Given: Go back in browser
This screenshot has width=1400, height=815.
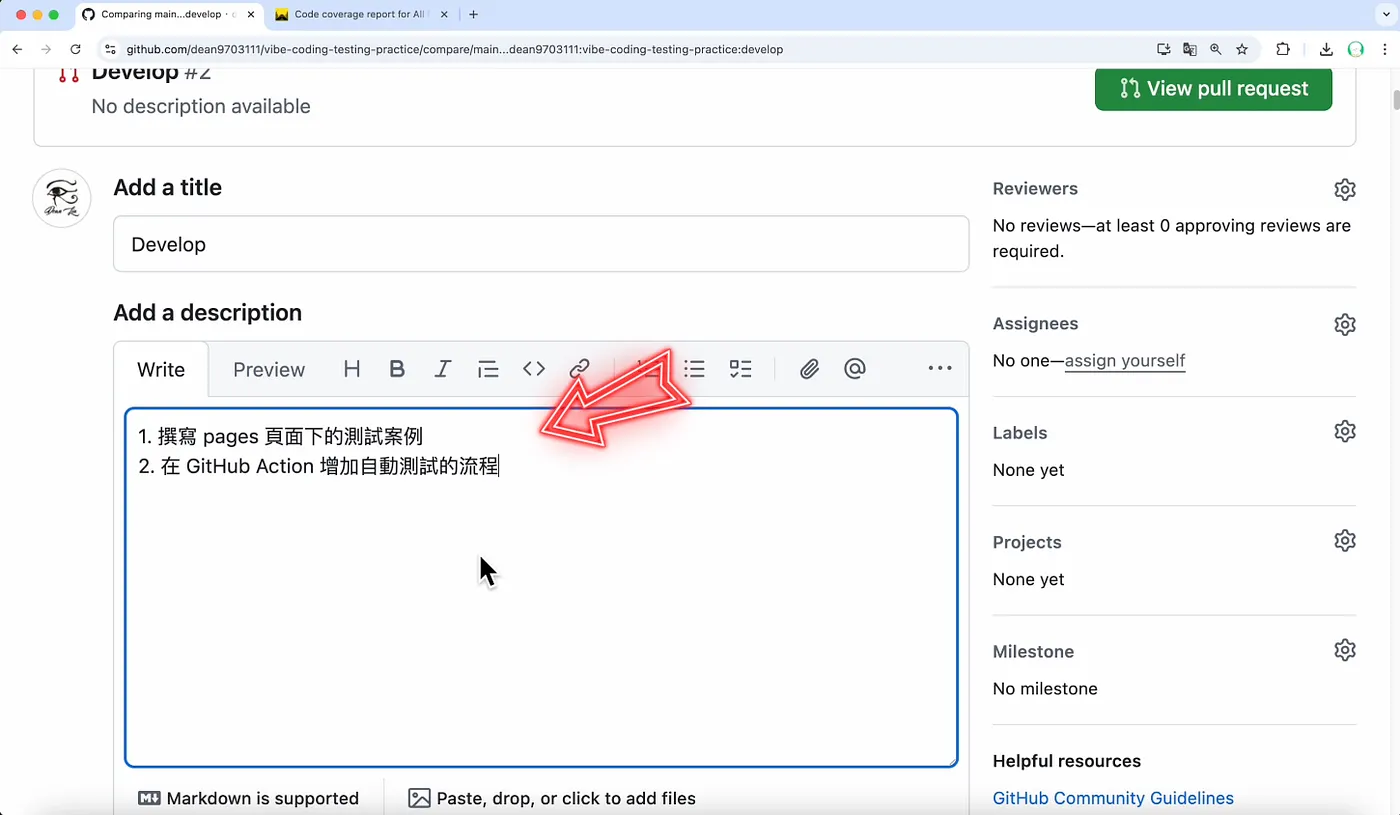Looking at the screenshot, I should 17,49.
